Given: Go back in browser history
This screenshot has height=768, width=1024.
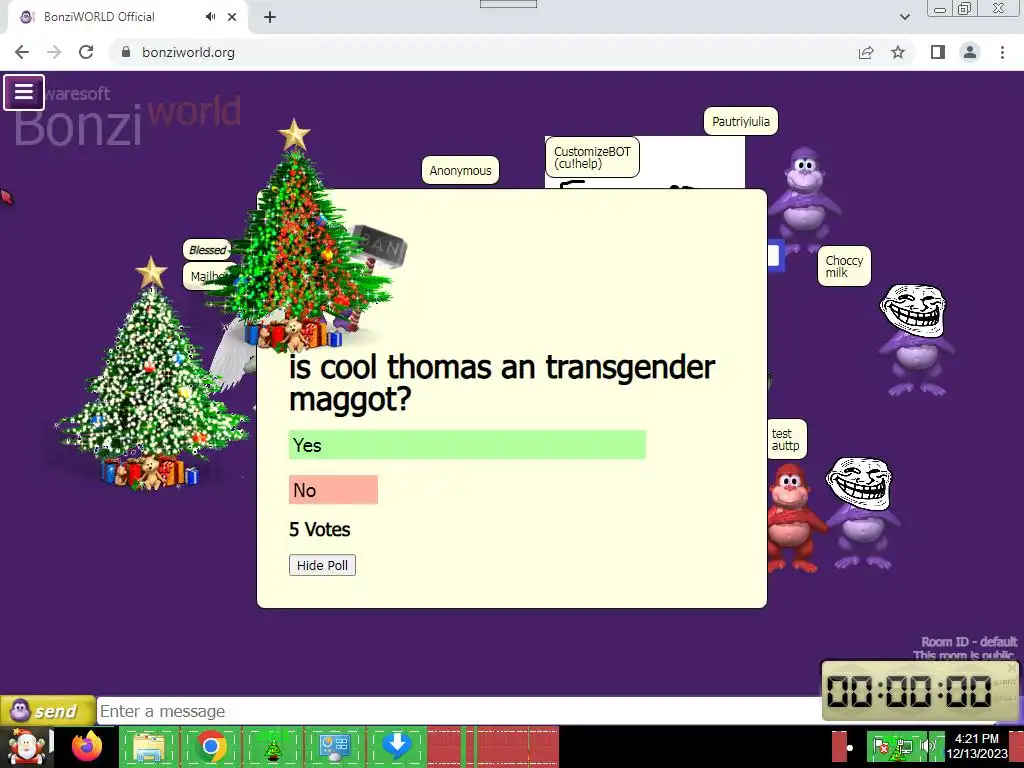Looking at the screenshot, I should coord(22,52).
